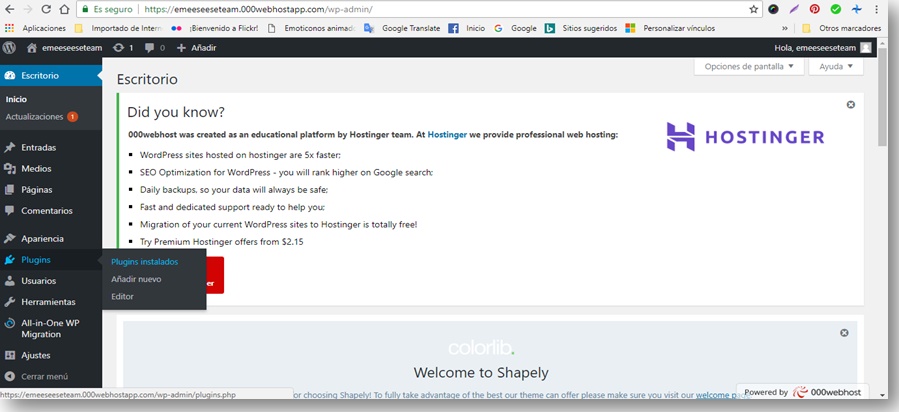Follow the Hostinger link in notice text
This screenshot has height=412, width=899.
(x=447, y=135)
